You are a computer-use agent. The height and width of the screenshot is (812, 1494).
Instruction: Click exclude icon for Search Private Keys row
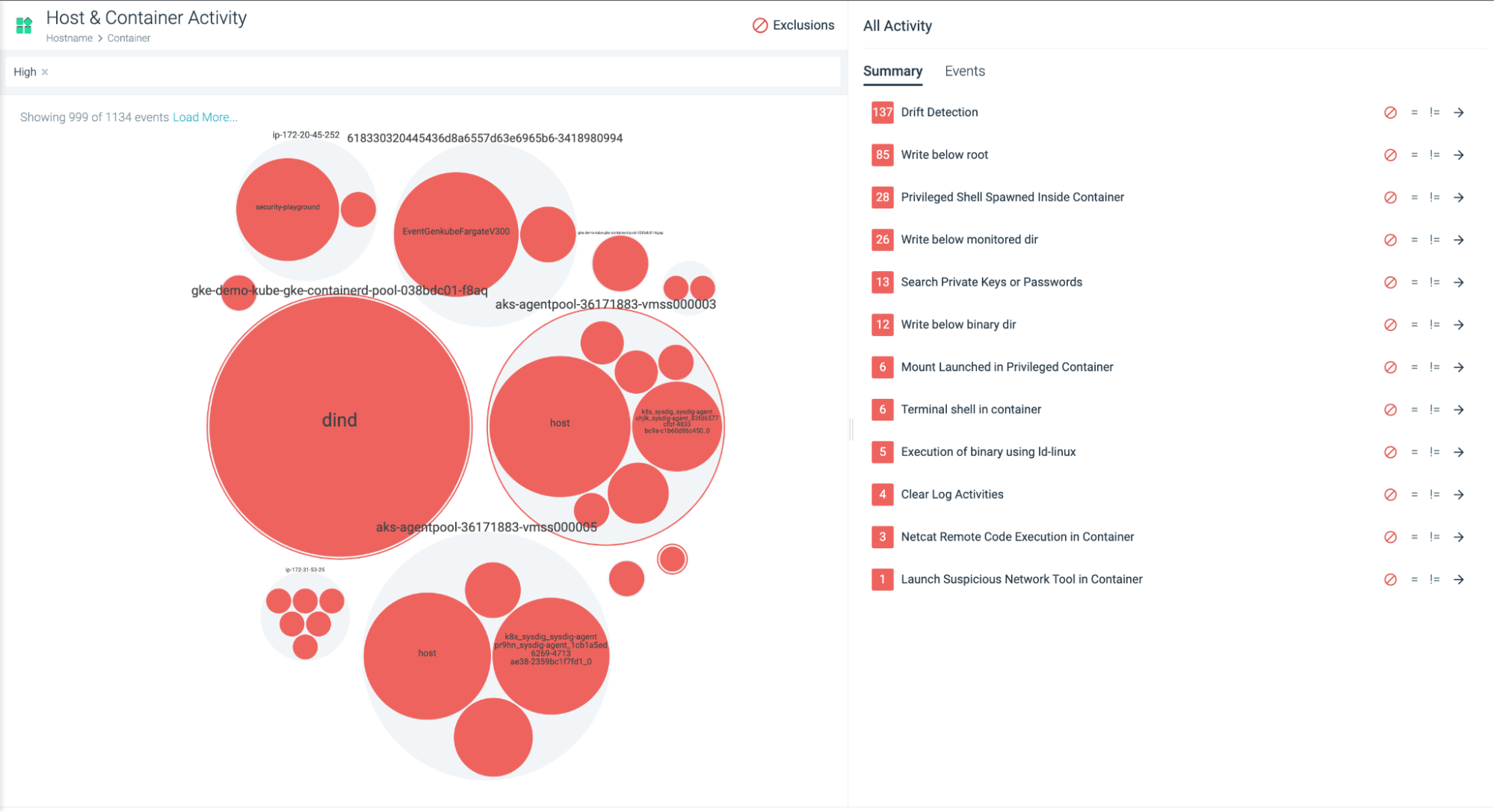click(x=1390, y=282)
